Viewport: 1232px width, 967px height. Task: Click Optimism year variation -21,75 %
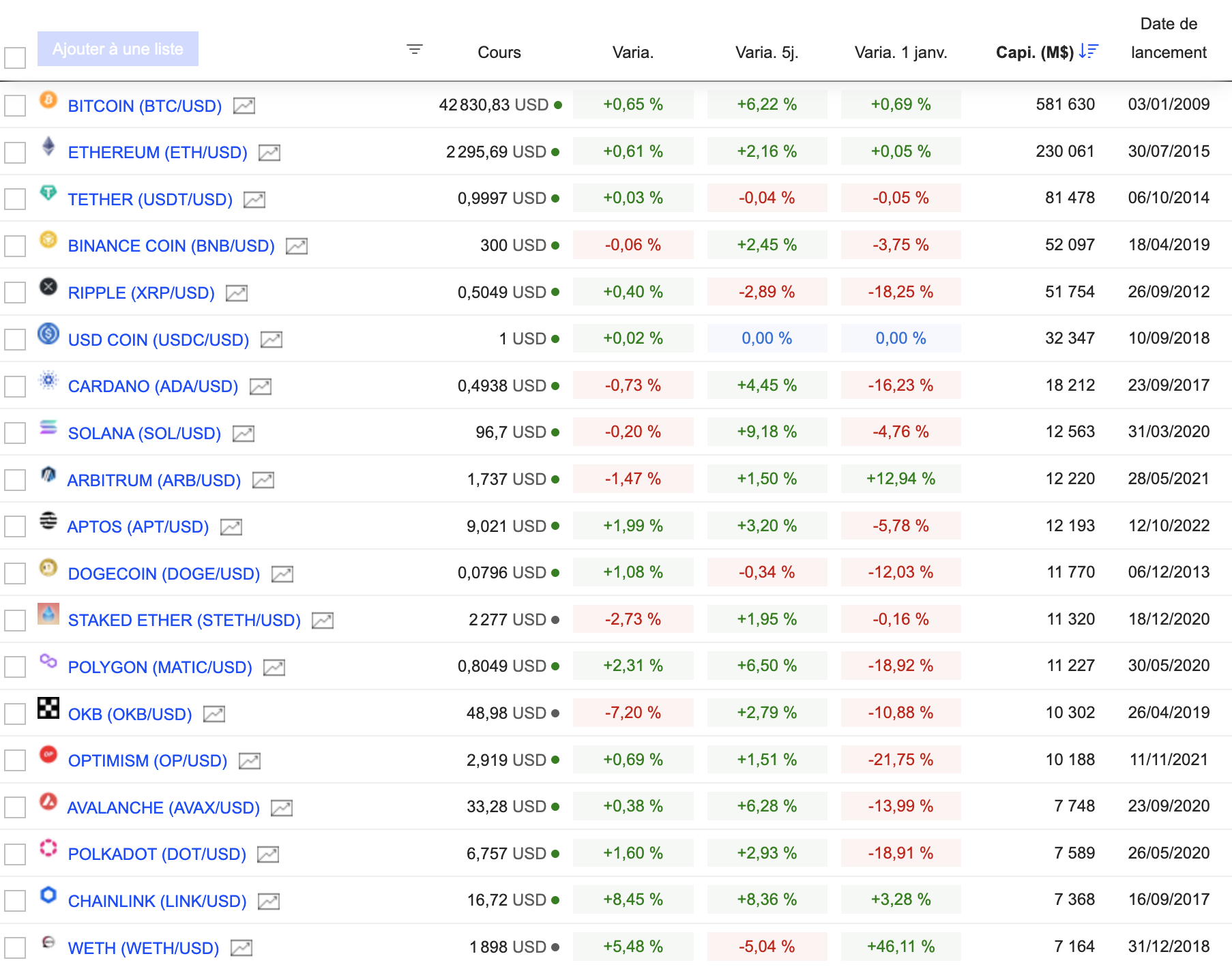click(x=901, y=760)
